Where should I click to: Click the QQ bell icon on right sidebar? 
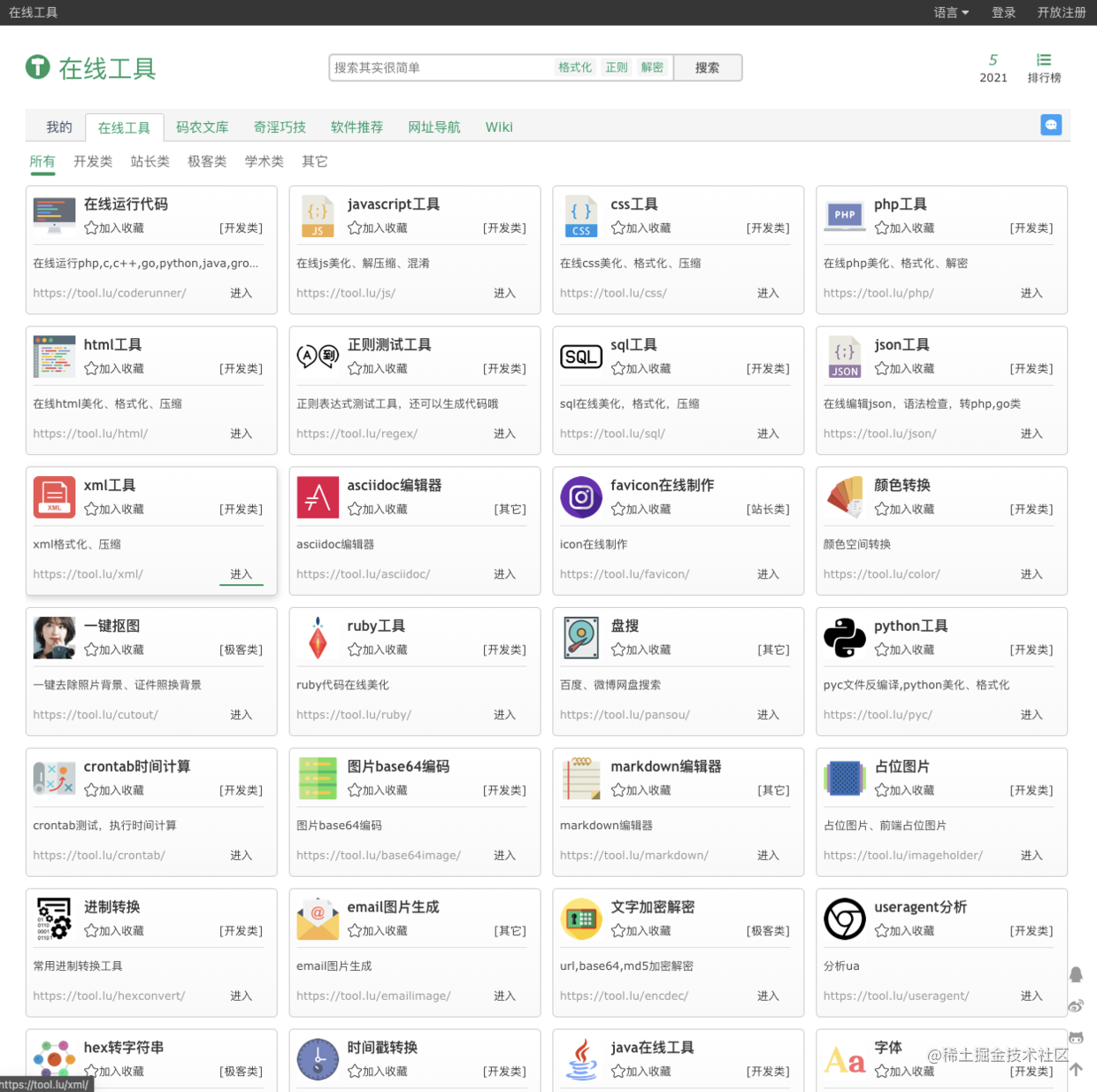point(1076,974)
